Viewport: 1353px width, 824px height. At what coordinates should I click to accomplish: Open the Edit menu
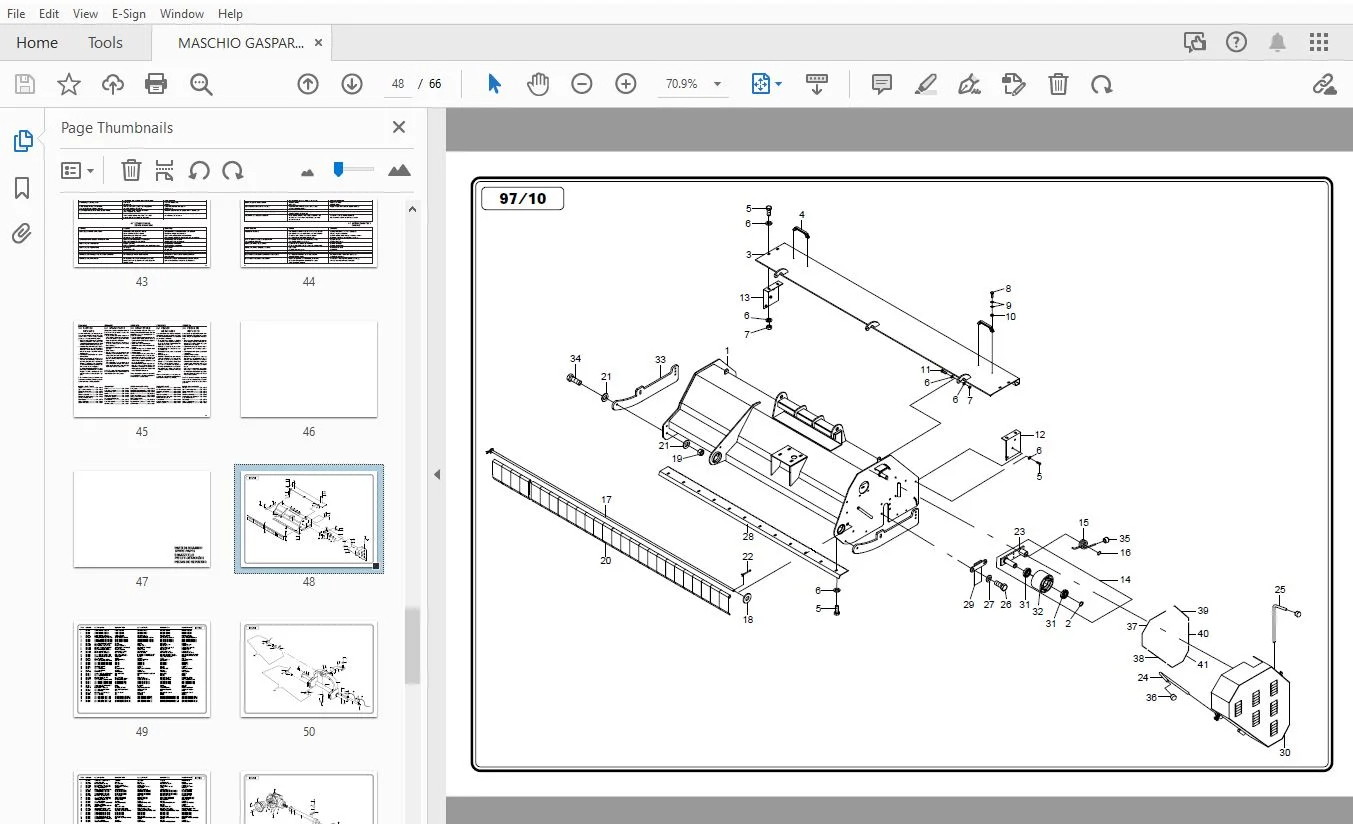point(49,13)
